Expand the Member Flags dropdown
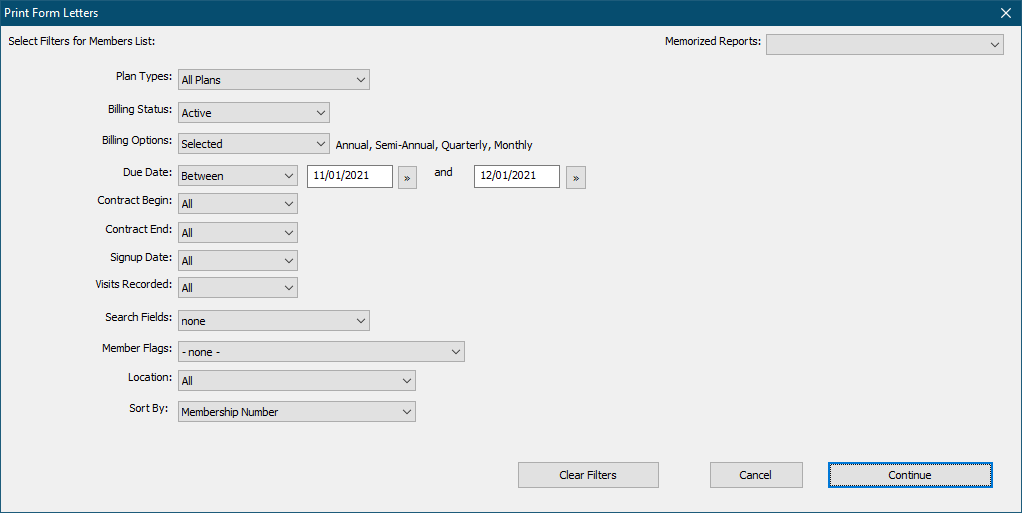Viewport: 1022px width, 513px height. click(x=321, y=352)
